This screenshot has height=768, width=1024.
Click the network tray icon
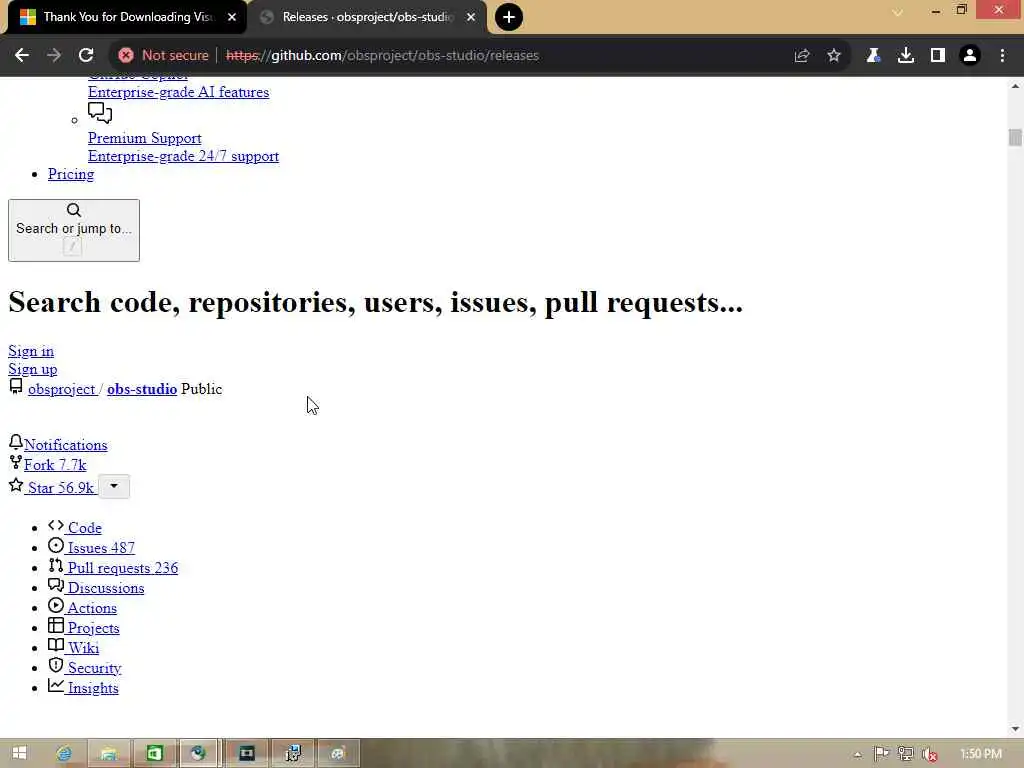[x=906, y=754]
